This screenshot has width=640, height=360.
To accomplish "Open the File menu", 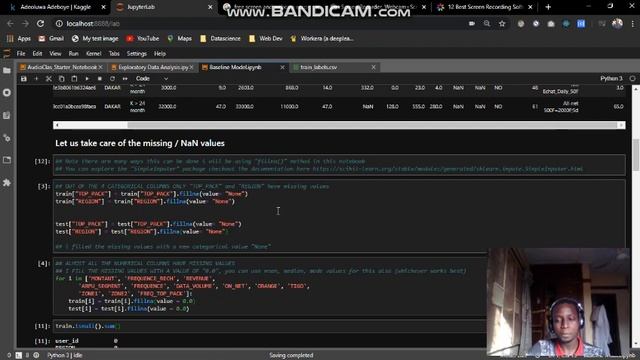I will point(21,53).
